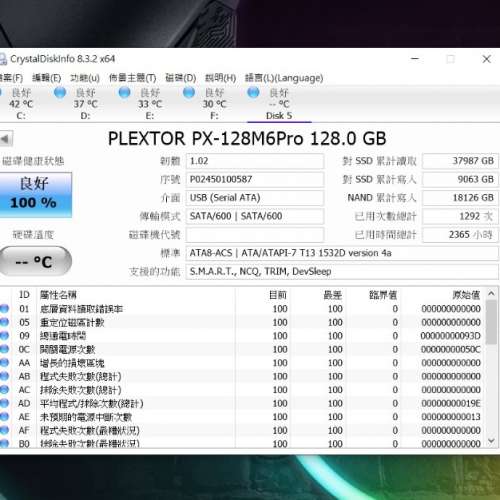Open the 佈景主題(T) menu
The height and width of the screenshot is (500, 500).
click(132, 78)
